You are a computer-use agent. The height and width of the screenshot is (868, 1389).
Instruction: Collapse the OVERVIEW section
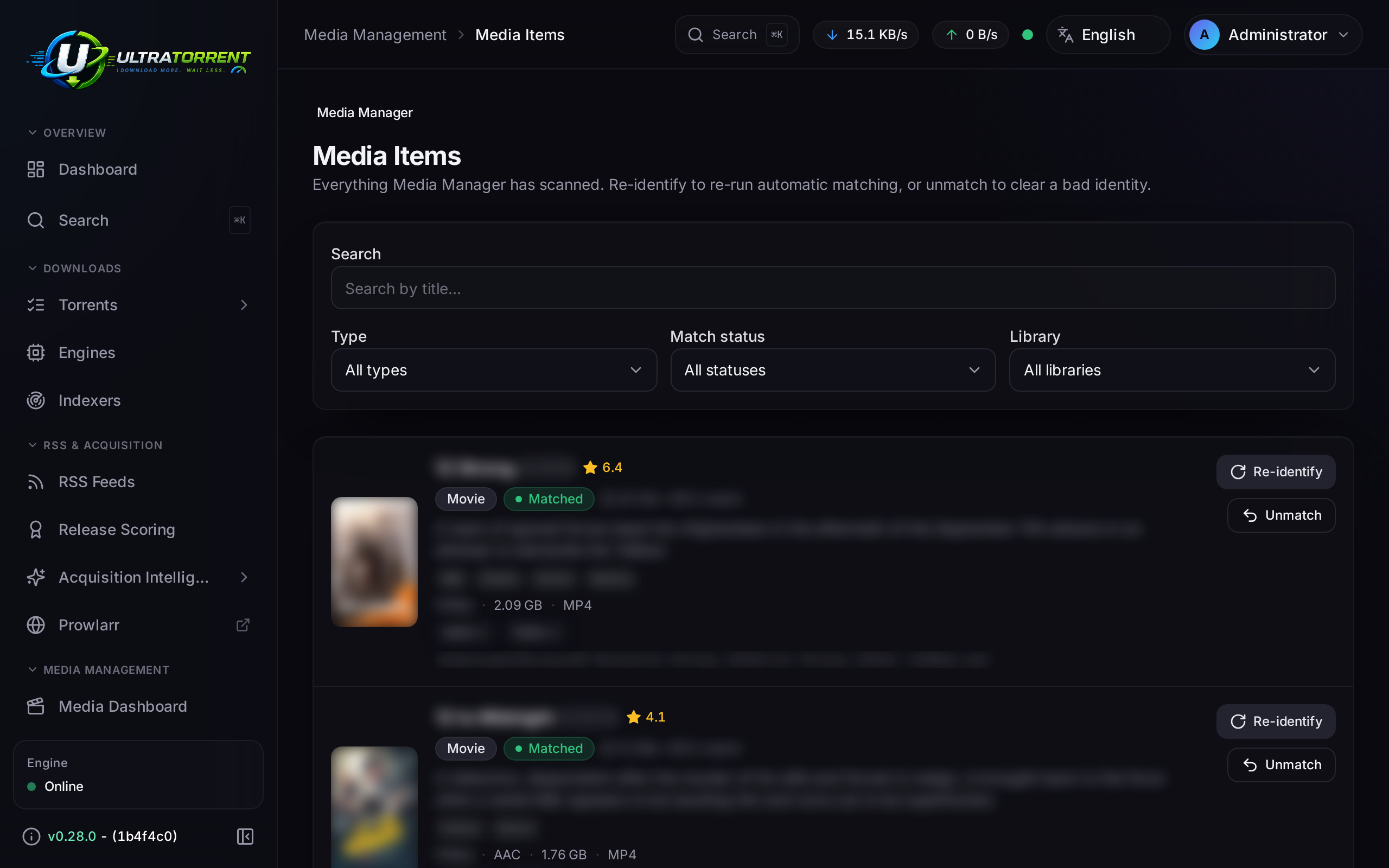coord(67,132)
